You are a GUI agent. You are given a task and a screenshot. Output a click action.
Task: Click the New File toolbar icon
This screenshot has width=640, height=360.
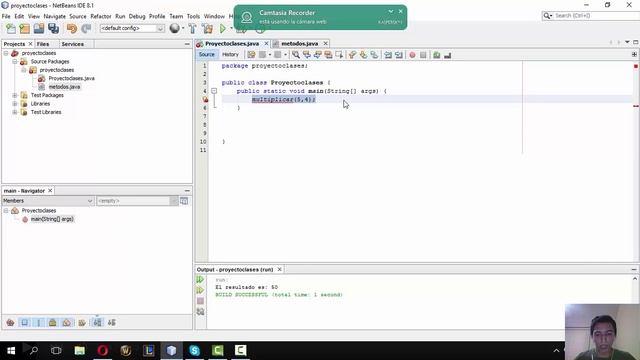11,29
